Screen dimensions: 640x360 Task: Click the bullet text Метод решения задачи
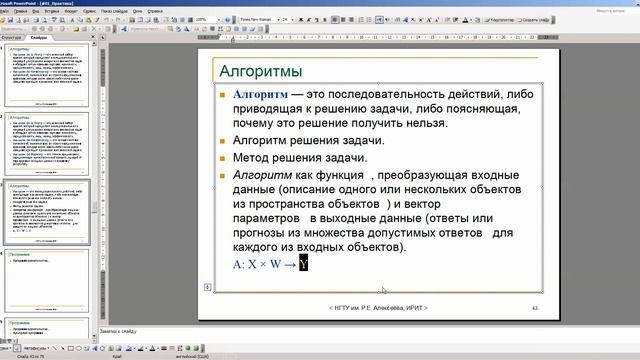(x=300, y=158)
